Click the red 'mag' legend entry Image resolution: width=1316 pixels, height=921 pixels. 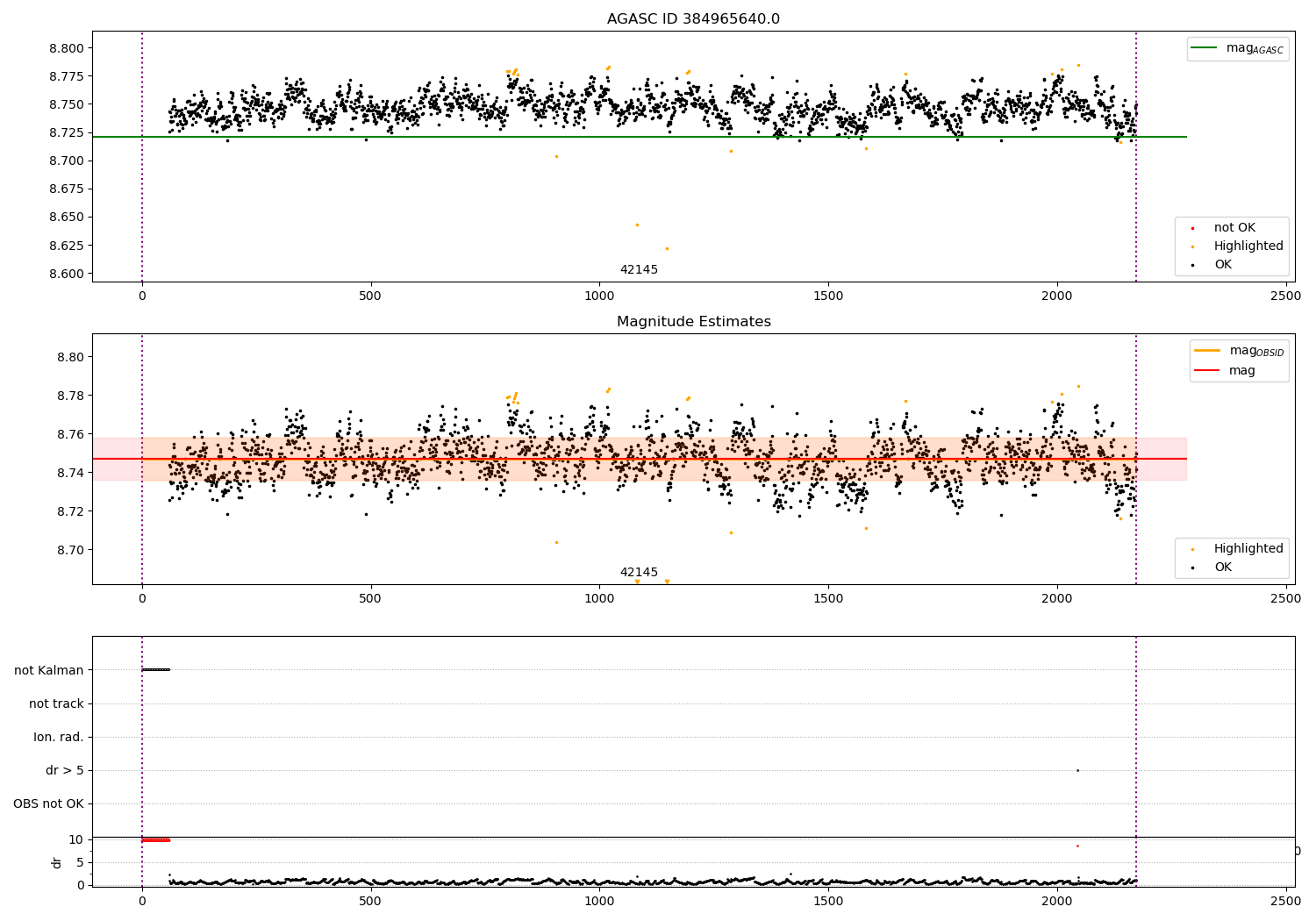(1208, 370)
